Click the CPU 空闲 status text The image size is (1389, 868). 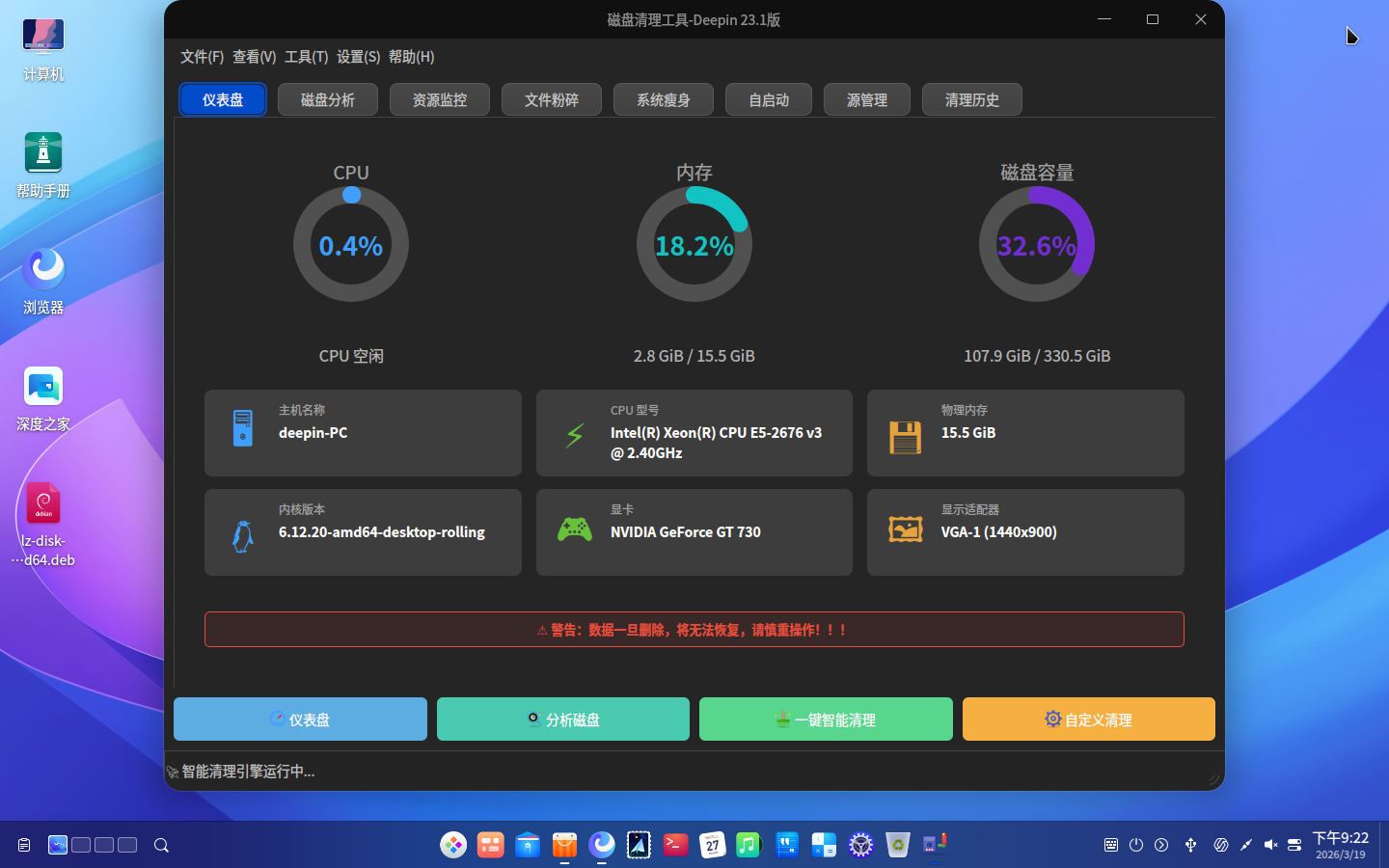[x=351, y=356]
